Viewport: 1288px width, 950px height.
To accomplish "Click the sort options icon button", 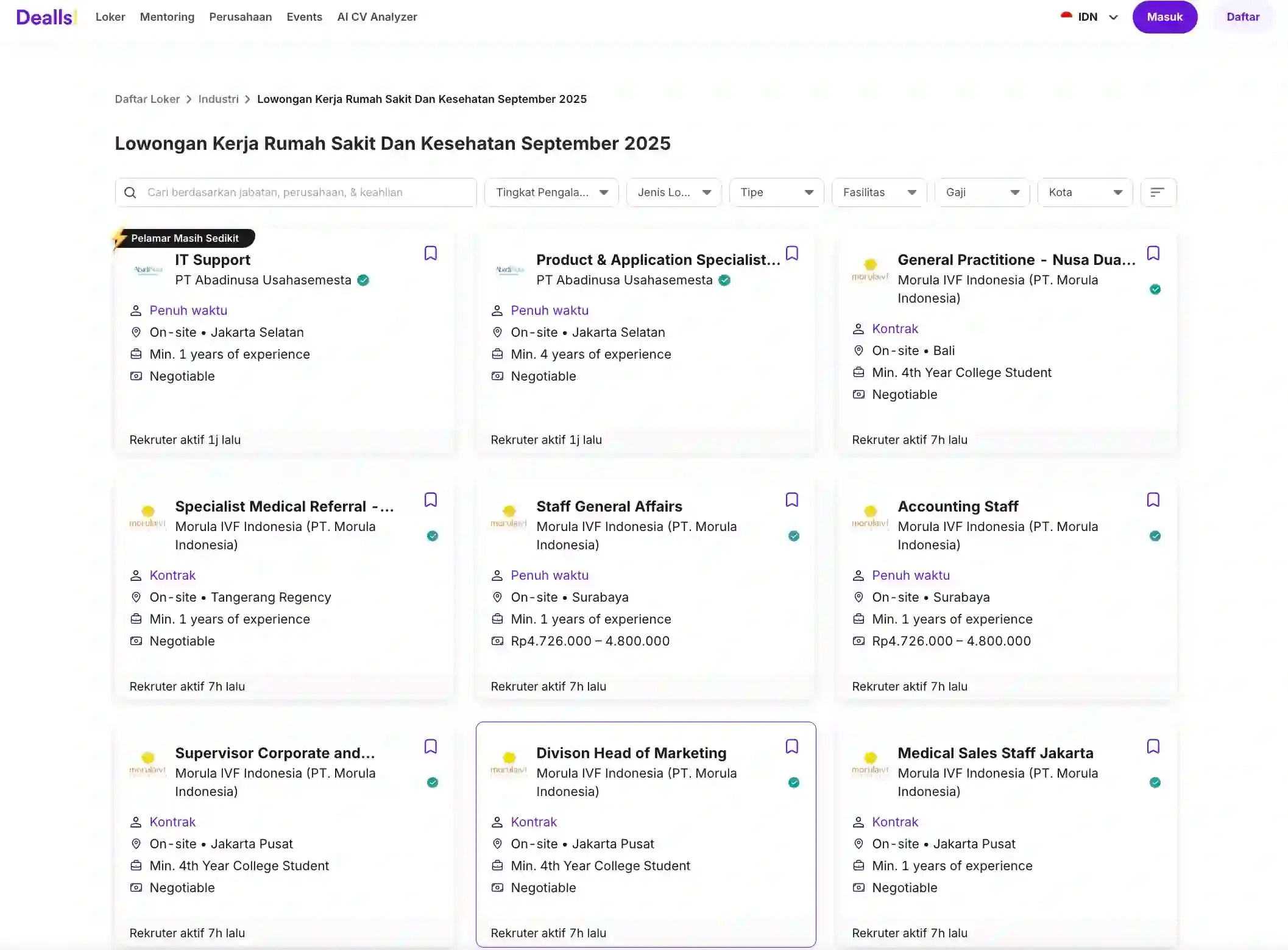I will (1158, 192).
